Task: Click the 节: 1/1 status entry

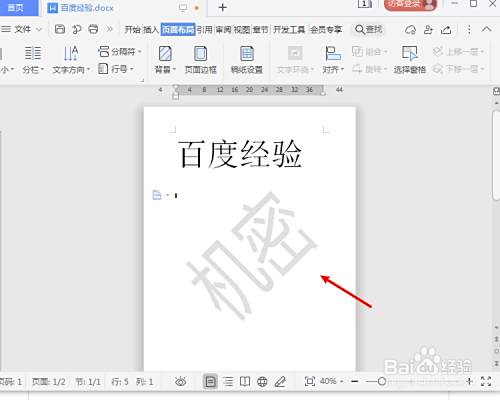Action: point(88,381)
